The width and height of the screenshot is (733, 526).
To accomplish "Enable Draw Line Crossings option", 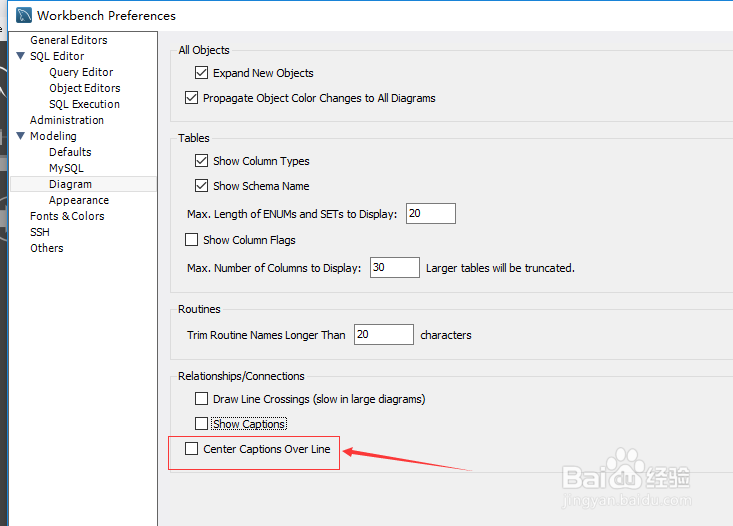I will click(201, 398).
